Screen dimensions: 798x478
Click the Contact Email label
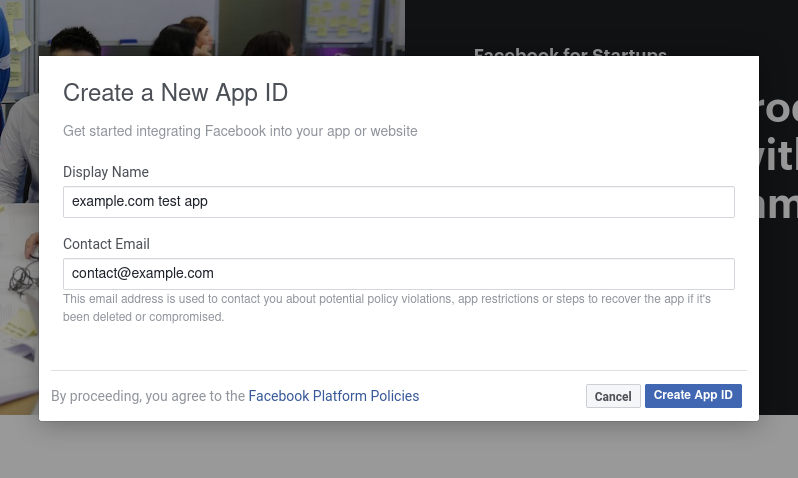coord(106,244)
